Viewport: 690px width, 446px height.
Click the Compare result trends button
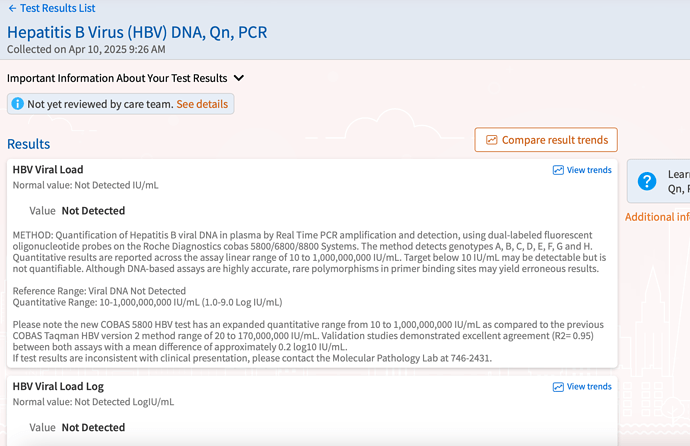546,140
